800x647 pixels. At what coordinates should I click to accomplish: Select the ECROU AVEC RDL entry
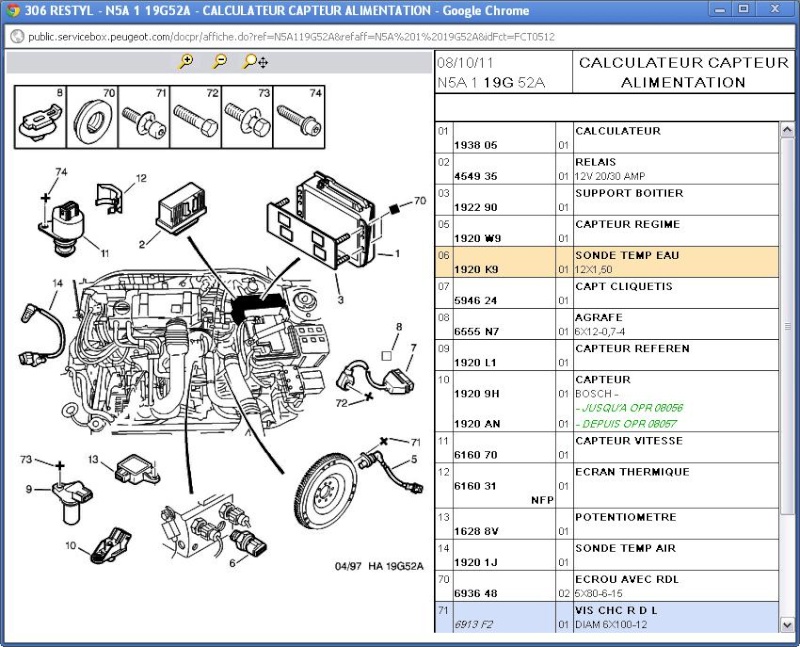point(627,580)
